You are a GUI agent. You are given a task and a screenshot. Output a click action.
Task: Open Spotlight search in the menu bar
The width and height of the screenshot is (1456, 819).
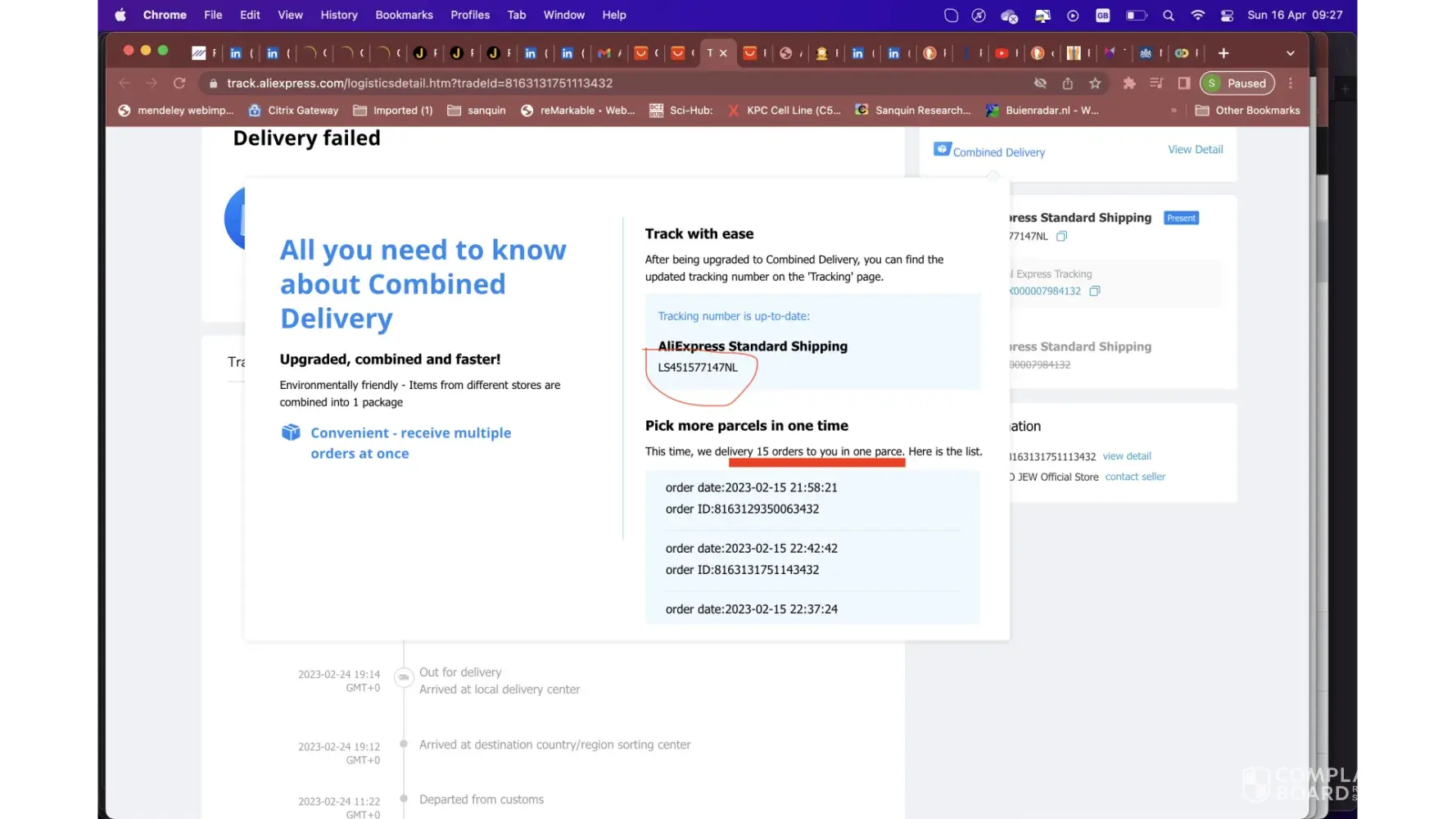(x=1169, y=15)
